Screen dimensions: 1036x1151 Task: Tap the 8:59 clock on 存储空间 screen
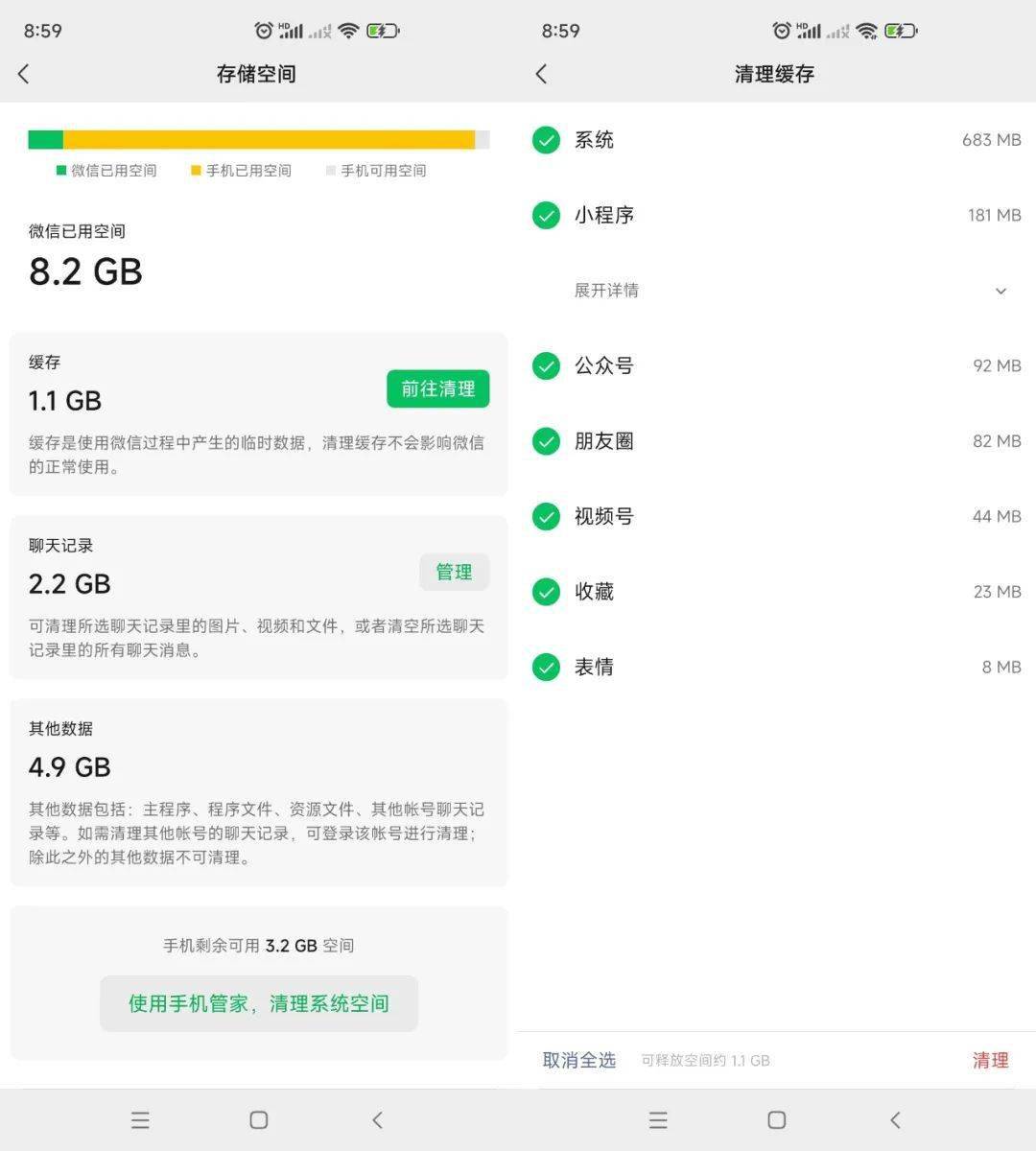click(x=43, y=31)
